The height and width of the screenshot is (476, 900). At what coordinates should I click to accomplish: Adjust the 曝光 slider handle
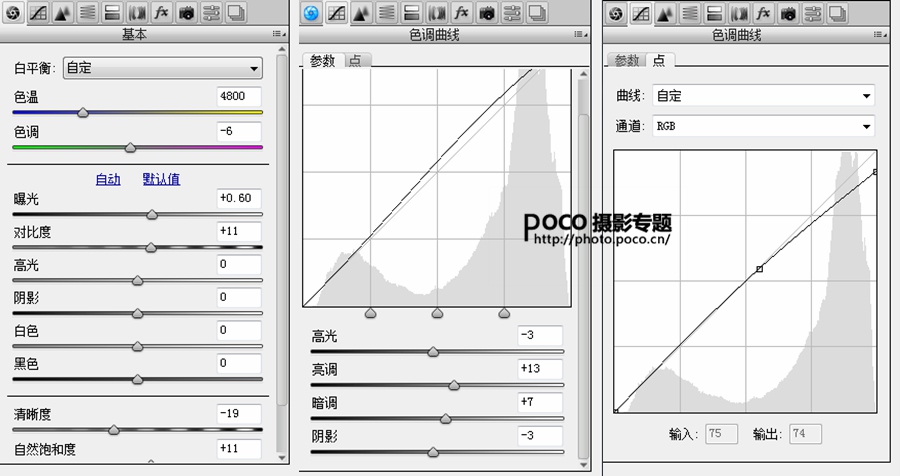click(x=152, y=215)
